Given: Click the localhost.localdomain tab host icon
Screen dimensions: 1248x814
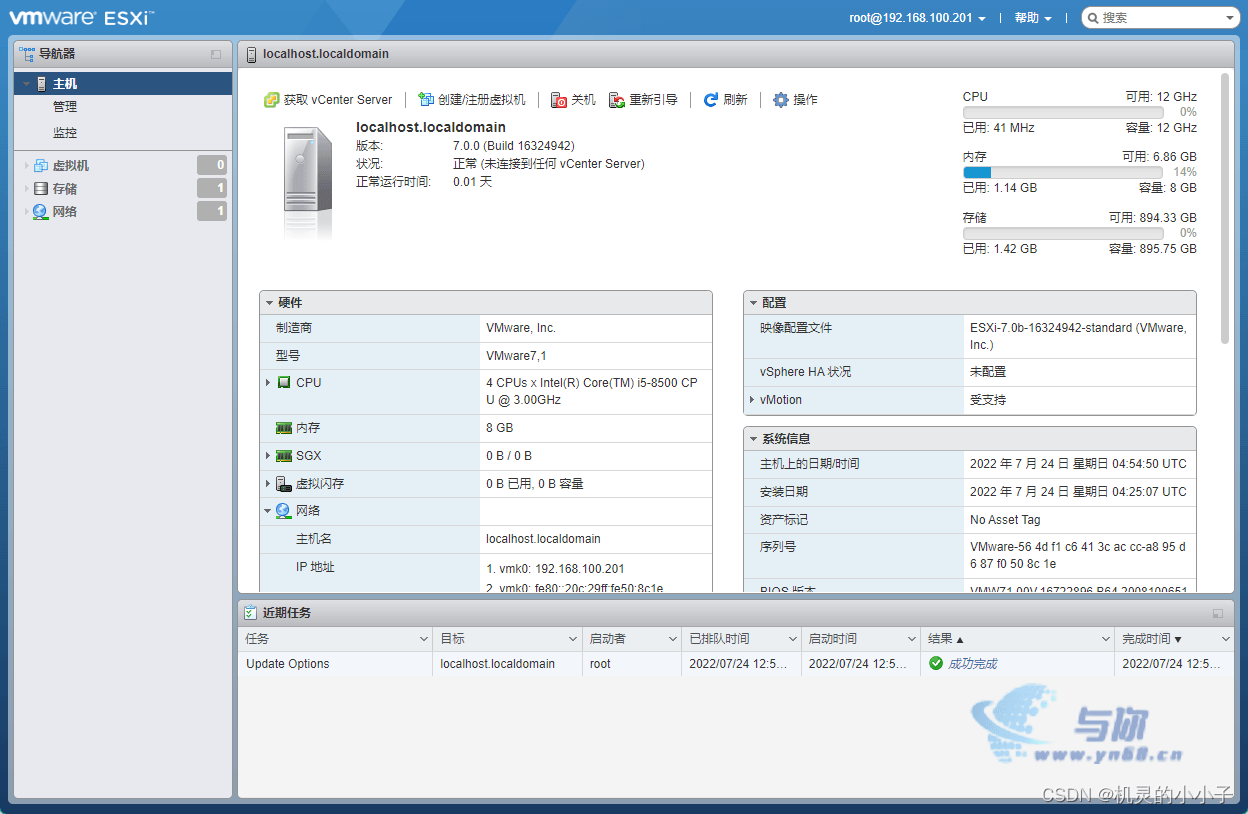Looking at the screenshot, I should 251,54.
